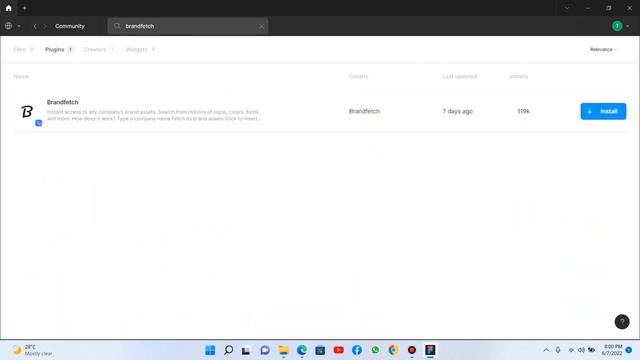Navigate forward with right chevron
Image resolution: width=640 pixels, height=360 pixels.
pos(45,26)
